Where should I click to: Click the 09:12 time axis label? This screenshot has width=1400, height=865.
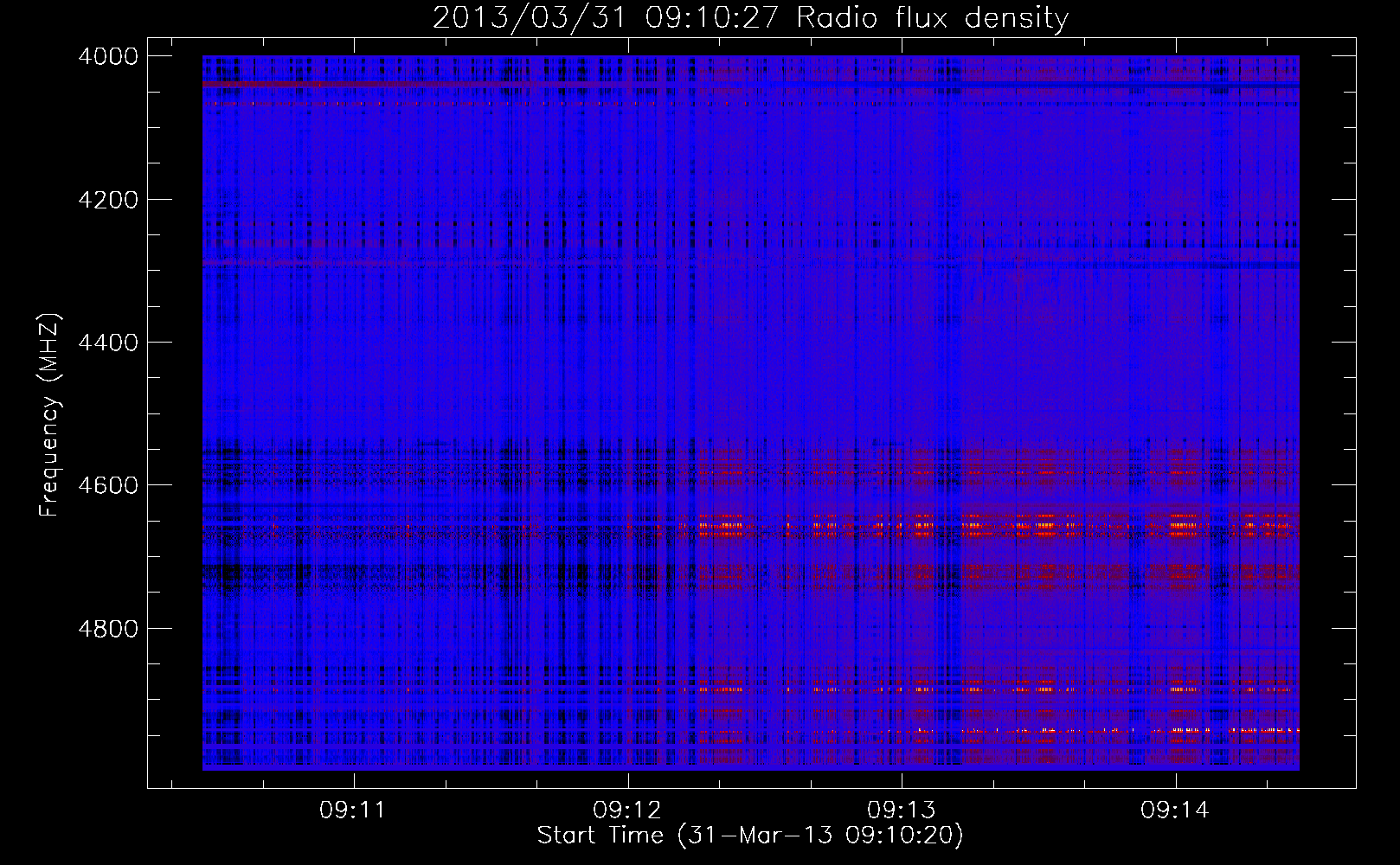627,811
